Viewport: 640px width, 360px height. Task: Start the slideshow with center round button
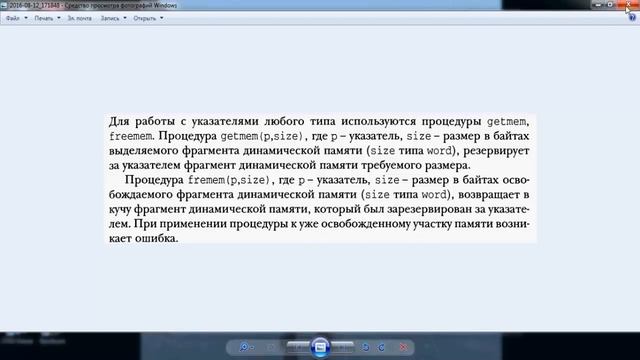(320, 347)
